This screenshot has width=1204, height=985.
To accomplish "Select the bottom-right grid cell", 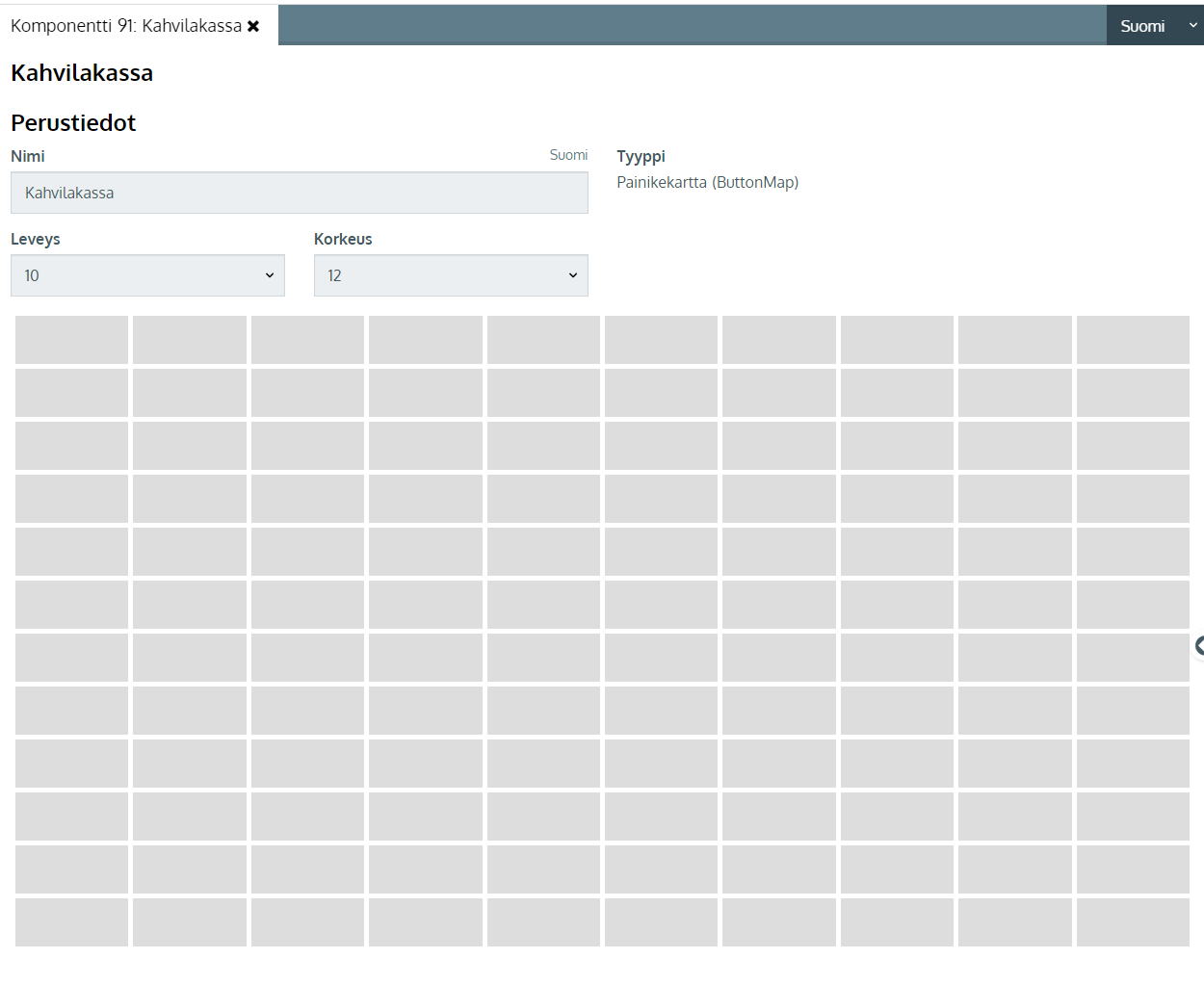I will tap(1133, 922).
